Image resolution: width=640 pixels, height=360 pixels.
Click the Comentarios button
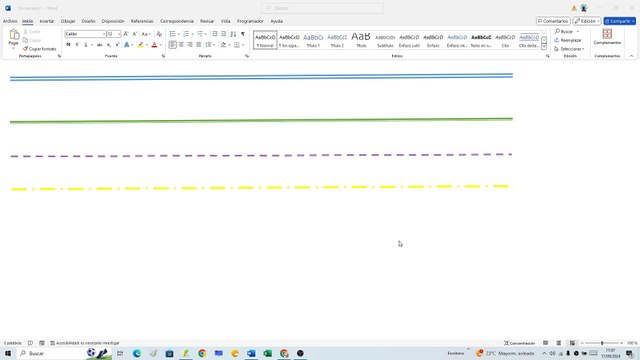(553, 21)
